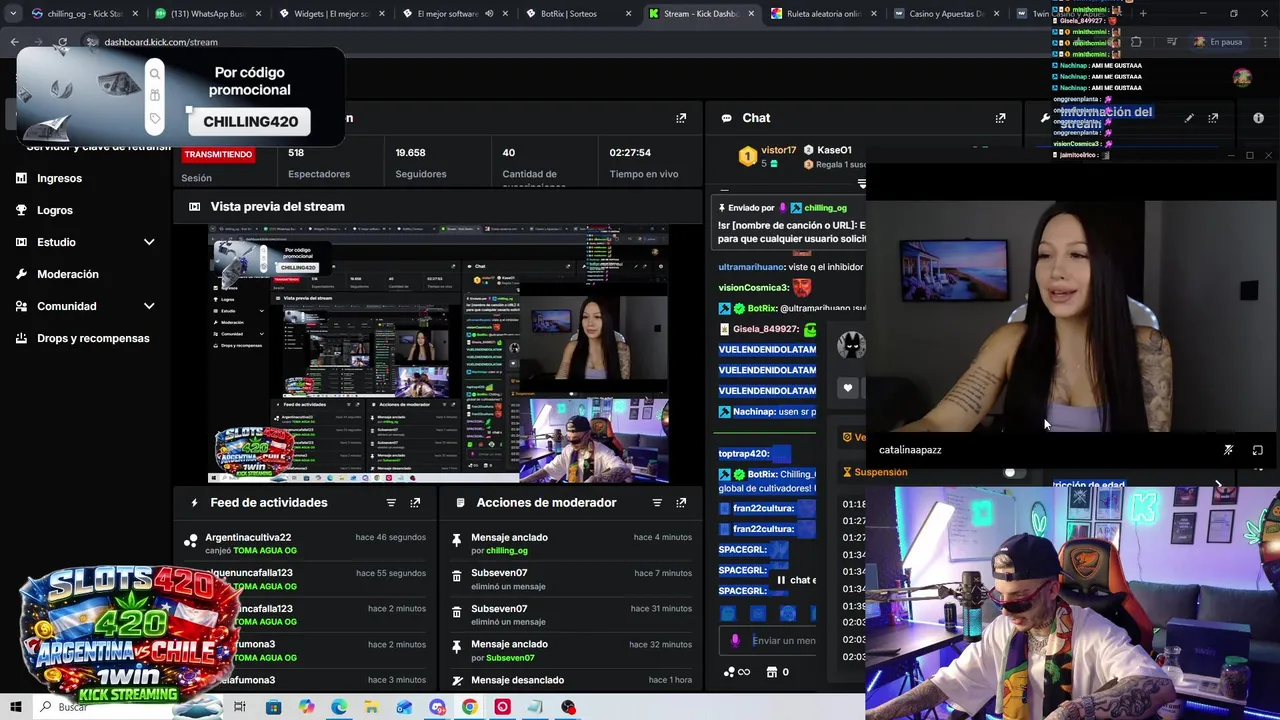Click the chat leaderboard collapse icon
1280x720 pixels.
[861, 184]
